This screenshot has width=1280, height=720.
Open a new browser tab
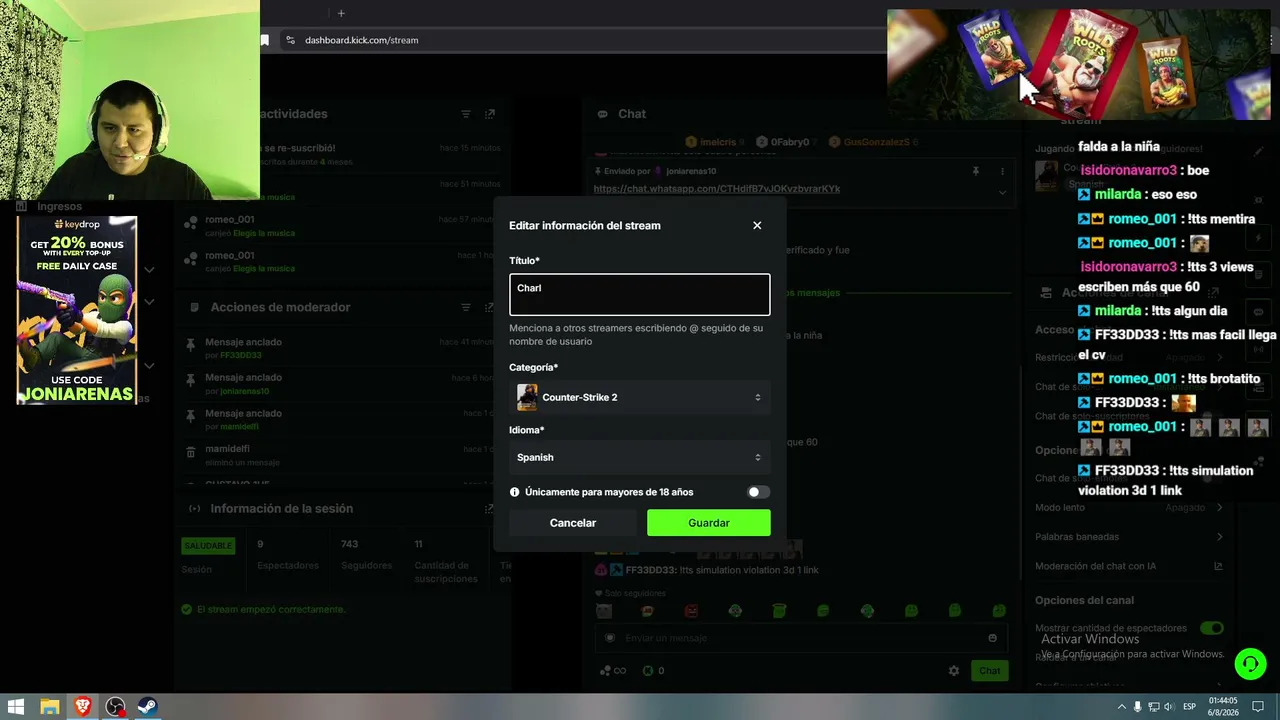[341, 13]
